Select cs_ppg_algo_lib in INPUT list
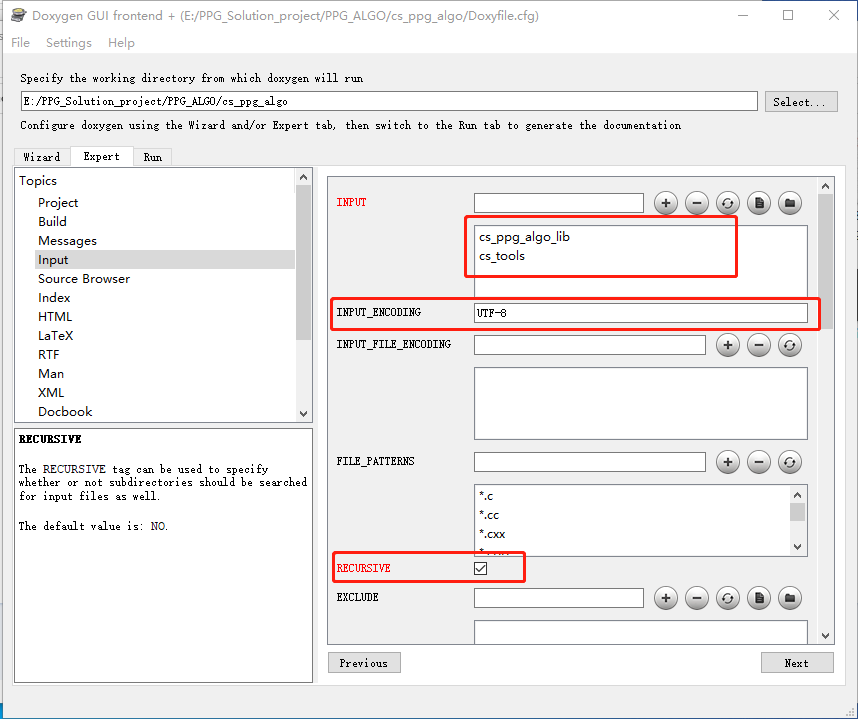 pos(524,237)
